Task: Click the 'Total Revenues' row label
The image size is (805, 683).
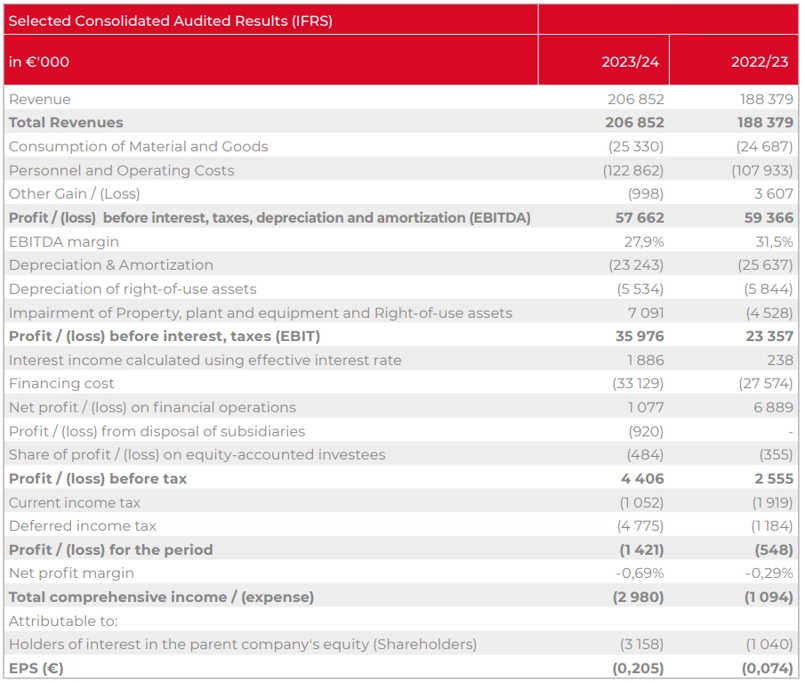Action: [x=66, y=123]
